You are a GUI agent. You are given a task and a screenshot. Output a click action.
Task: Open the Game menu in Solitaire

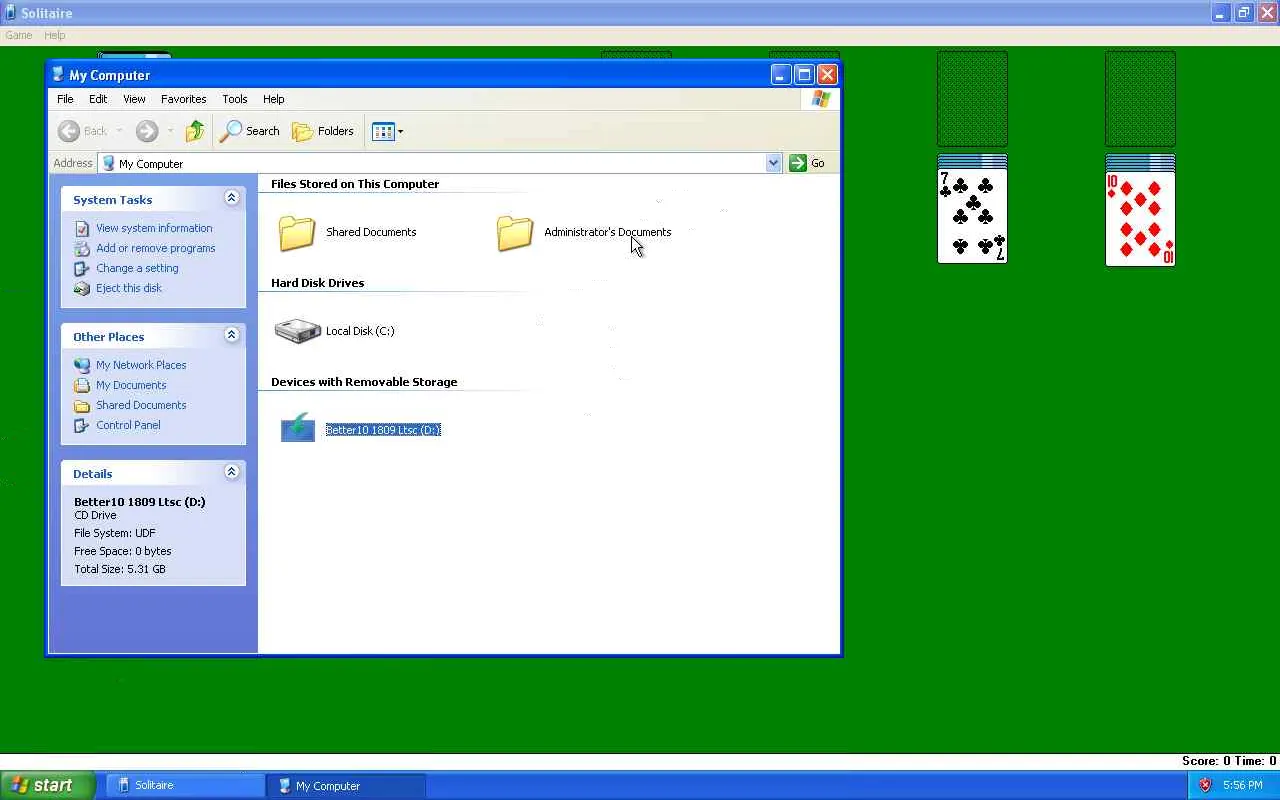point(19,35)
